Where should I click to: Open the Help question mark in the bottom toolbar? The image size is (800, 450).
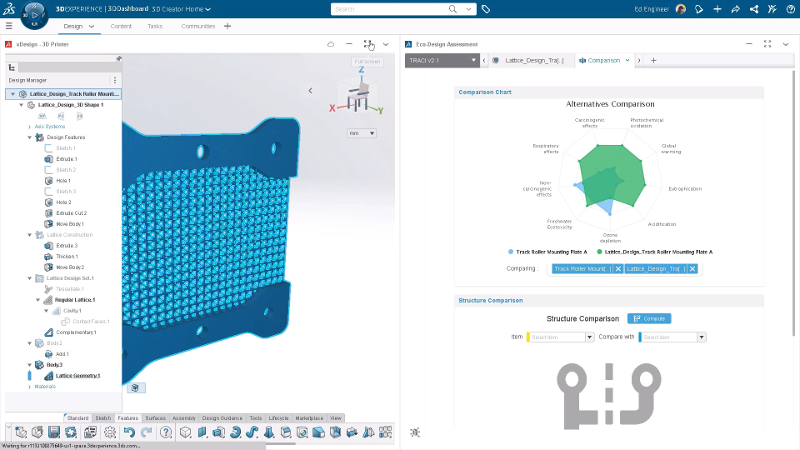(x=166, y=432)
